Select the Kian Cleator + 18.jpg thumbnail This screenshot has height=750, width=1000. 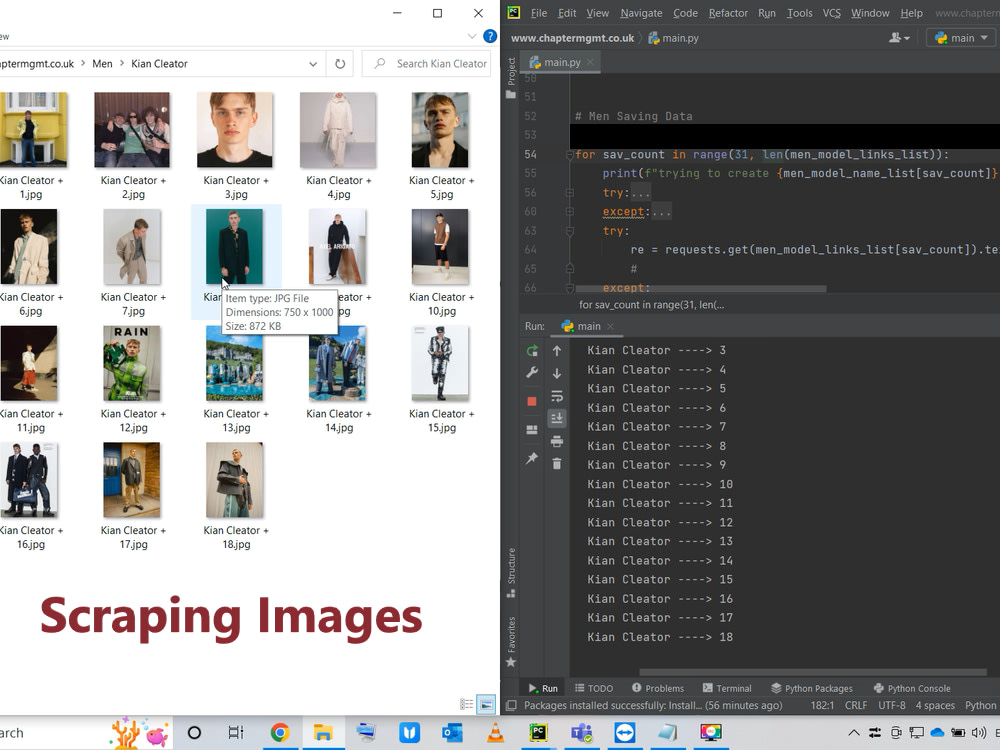tap(235, 480)
